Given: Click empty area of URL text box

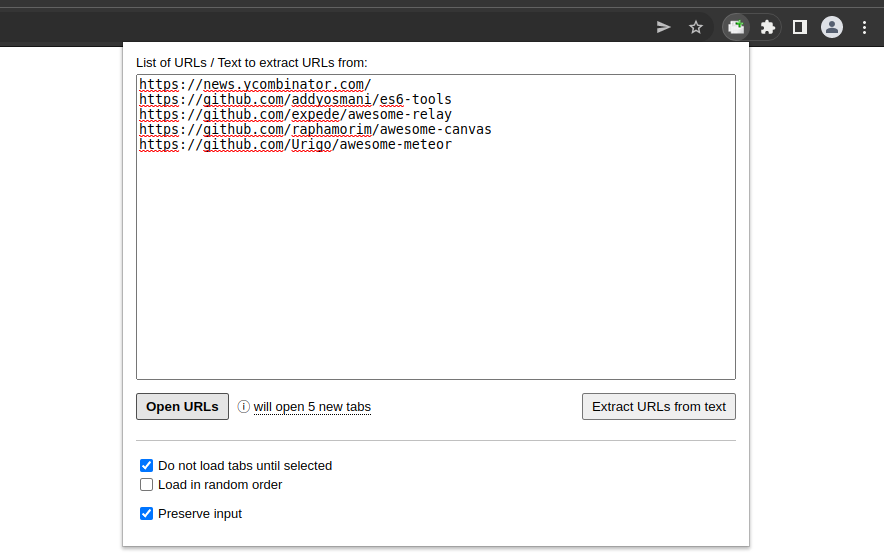Looking at the screenshot, I should click(436, 265).
